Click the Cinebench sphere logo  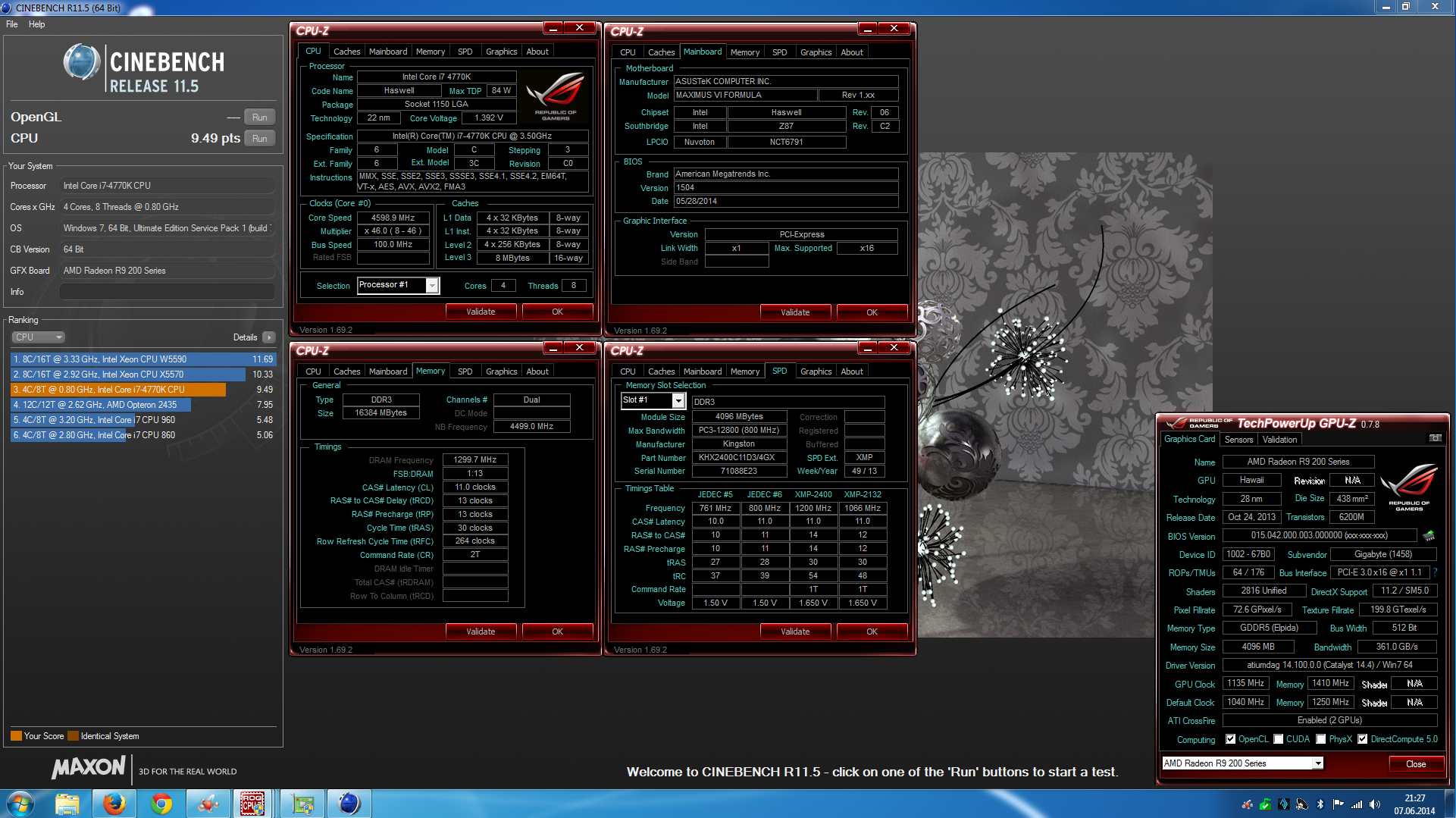82,62
